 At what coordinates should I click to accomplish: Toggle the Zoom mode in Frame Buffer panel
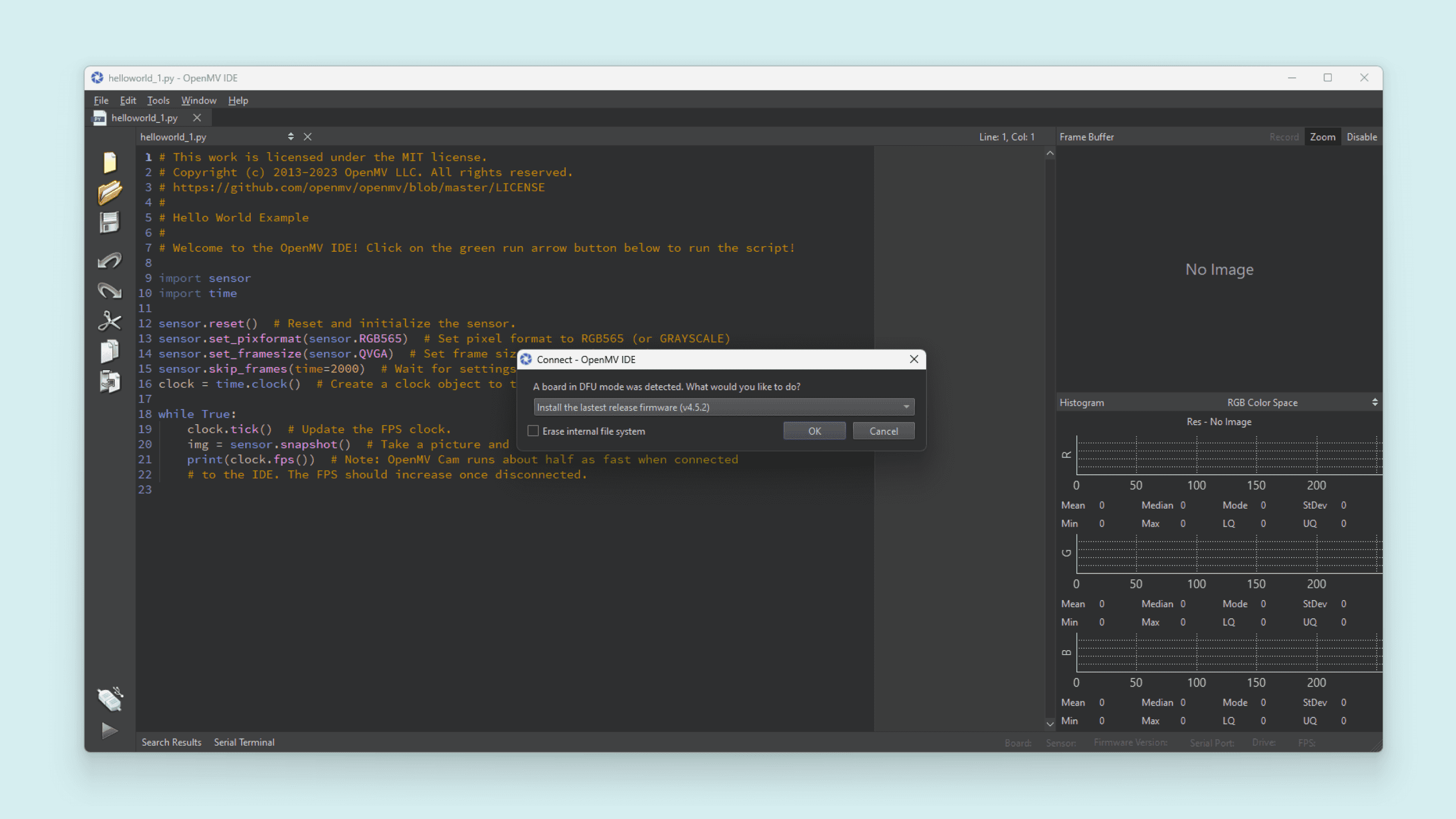tap(1322, 136)
